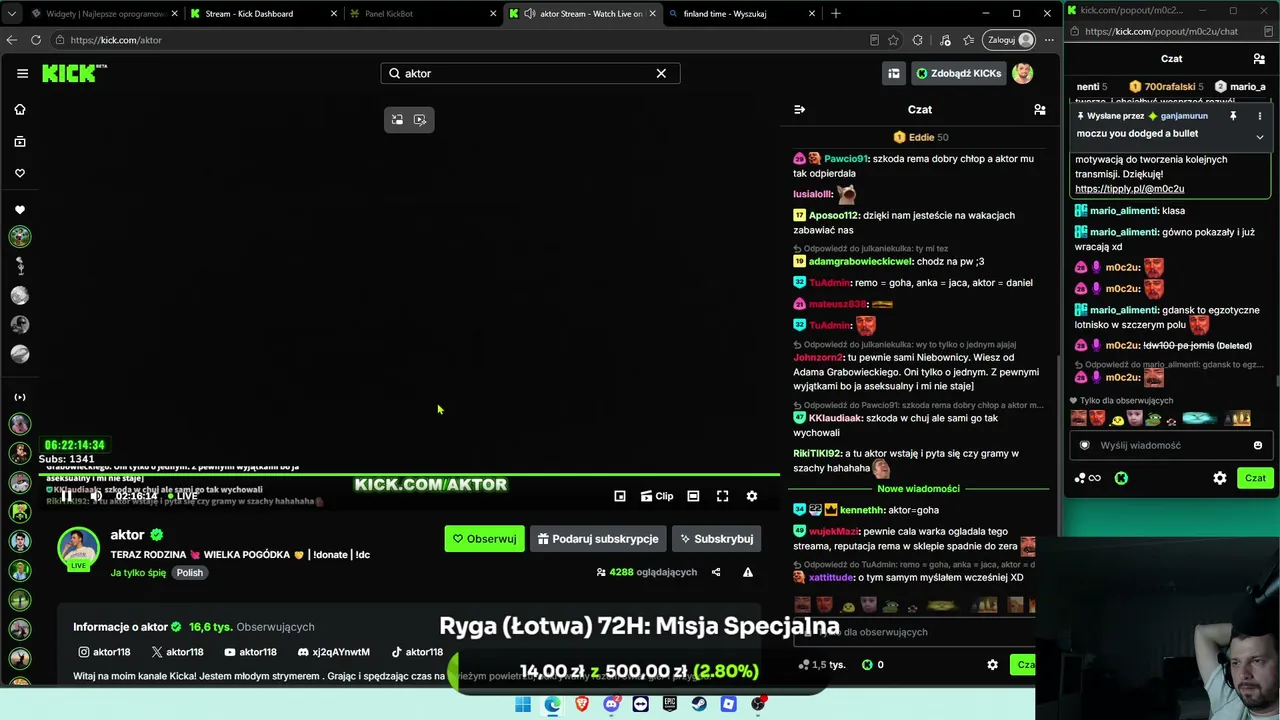
Task: Go back in the browser
Action: click(11, 40)
